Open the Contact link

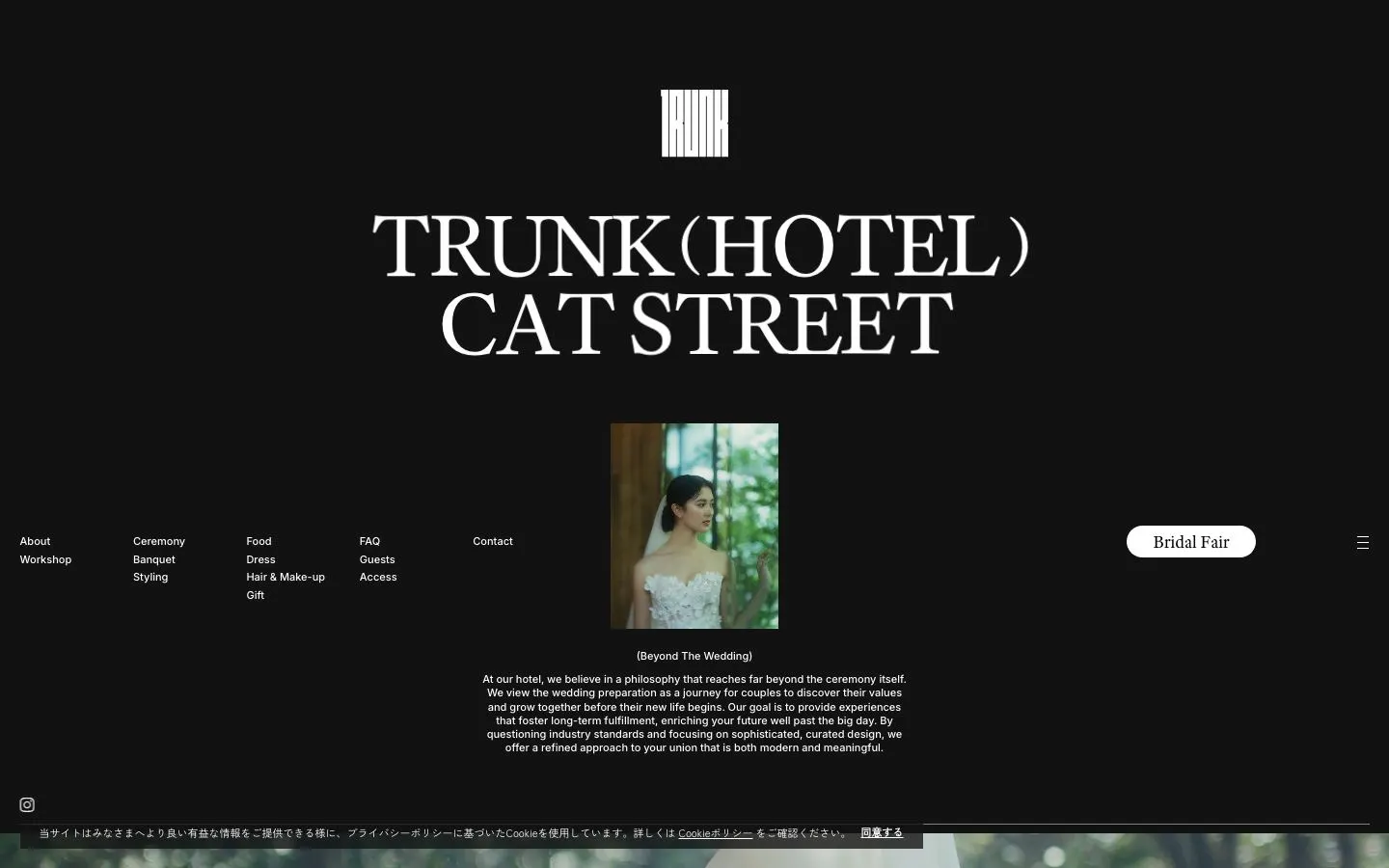(493, 541)
